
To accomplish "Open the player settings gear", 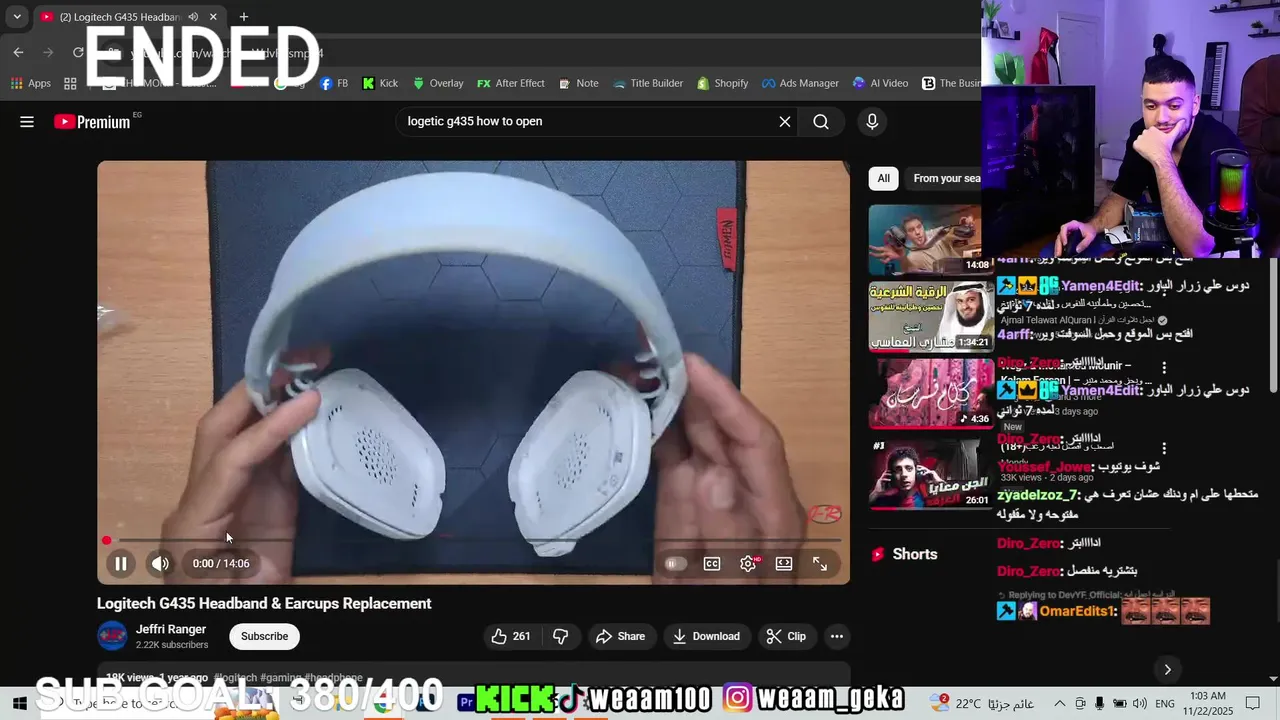I will (x=748, y=564).
